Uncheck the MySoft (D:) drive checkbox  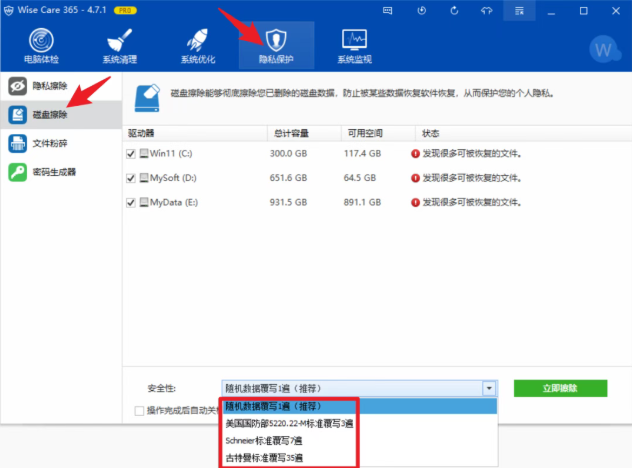(131, 178)
